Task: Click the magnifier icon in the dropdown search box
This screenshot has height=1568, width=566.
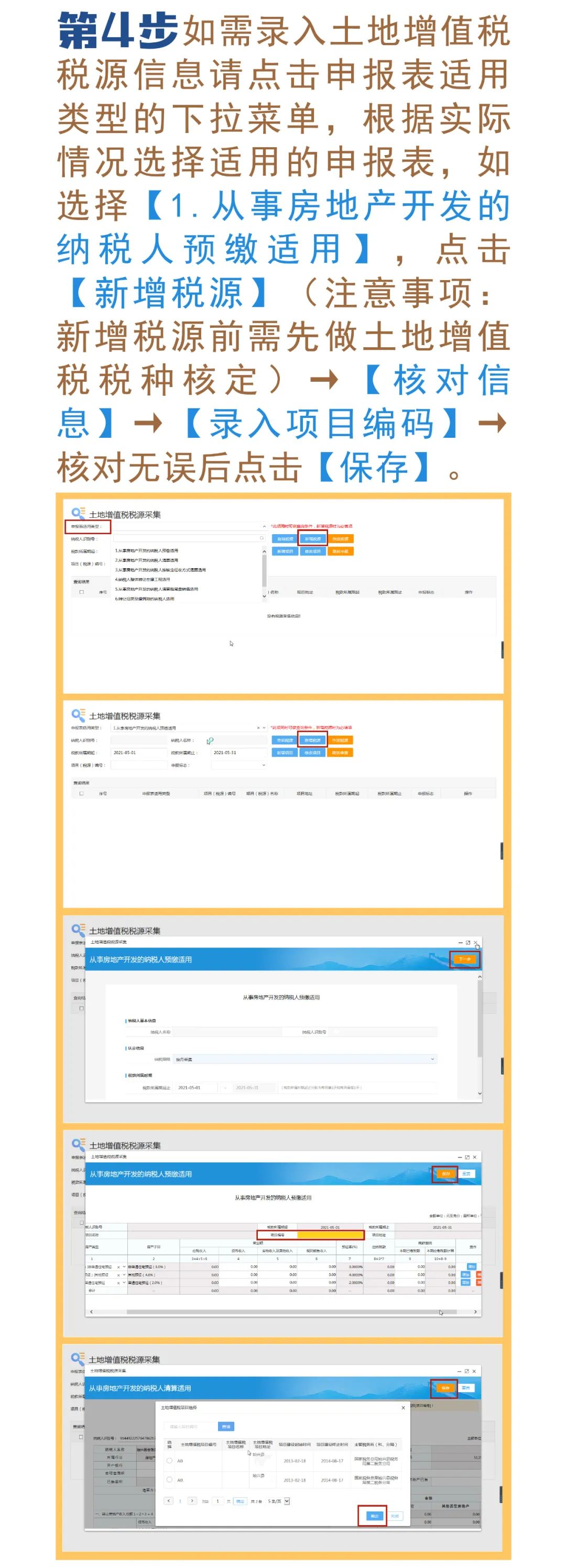Action: (262, 538)
